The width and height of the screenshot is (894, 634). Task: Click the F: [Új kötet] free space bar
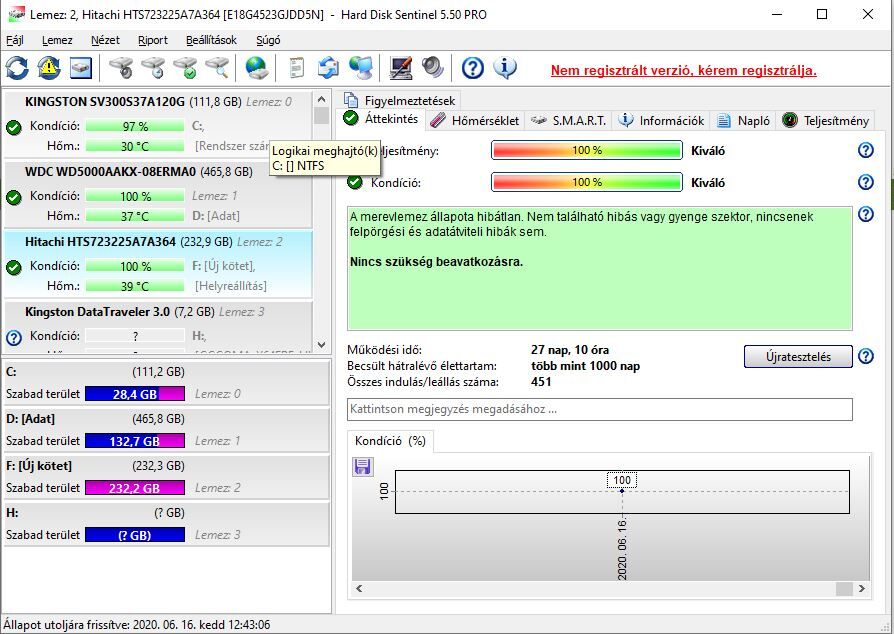(x=135, y=487)
